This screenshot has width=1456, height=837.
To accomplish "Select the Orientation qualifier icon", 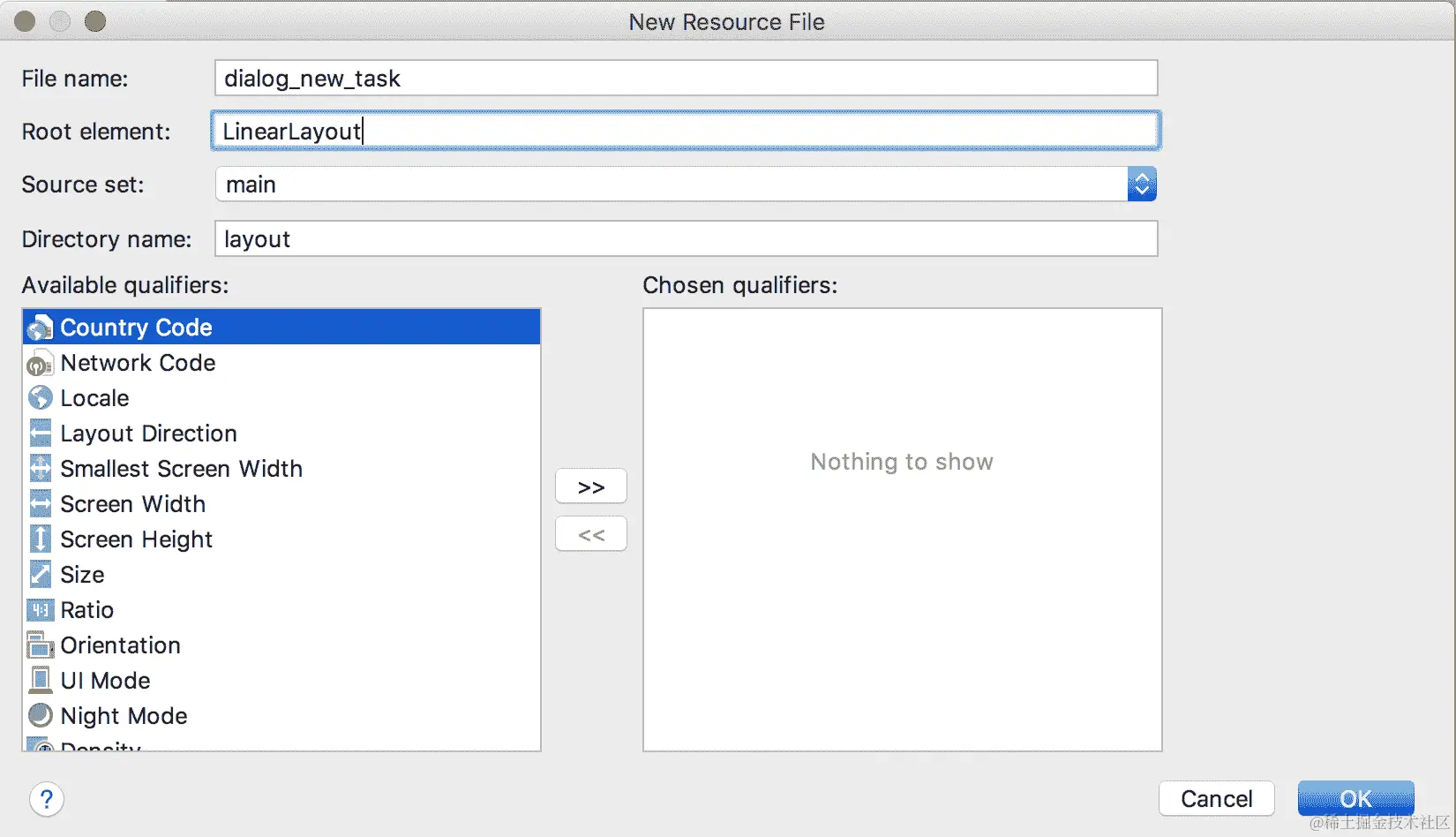I will [x=40, y=645].
